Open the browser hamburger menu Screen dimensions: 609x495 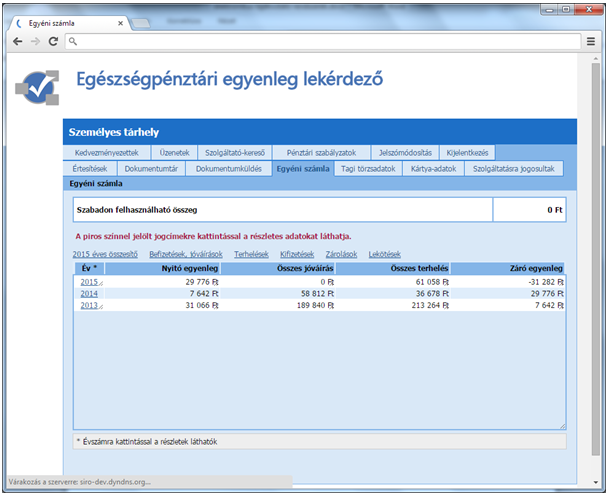[x=591, y=41]
